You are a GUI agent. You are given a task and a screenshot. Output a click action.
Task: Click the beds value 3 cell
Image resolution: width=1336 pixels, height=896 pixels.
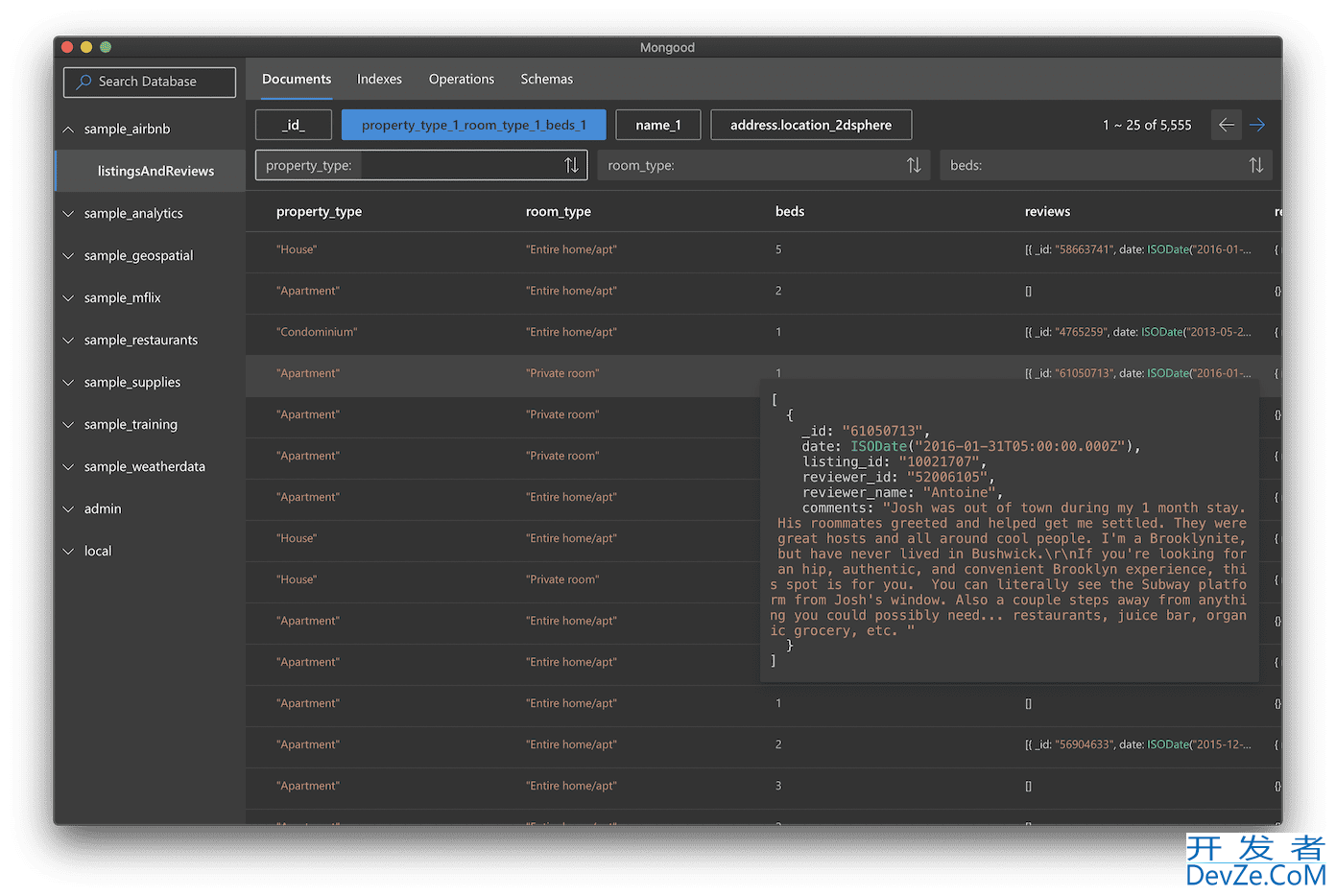(778, 786)
